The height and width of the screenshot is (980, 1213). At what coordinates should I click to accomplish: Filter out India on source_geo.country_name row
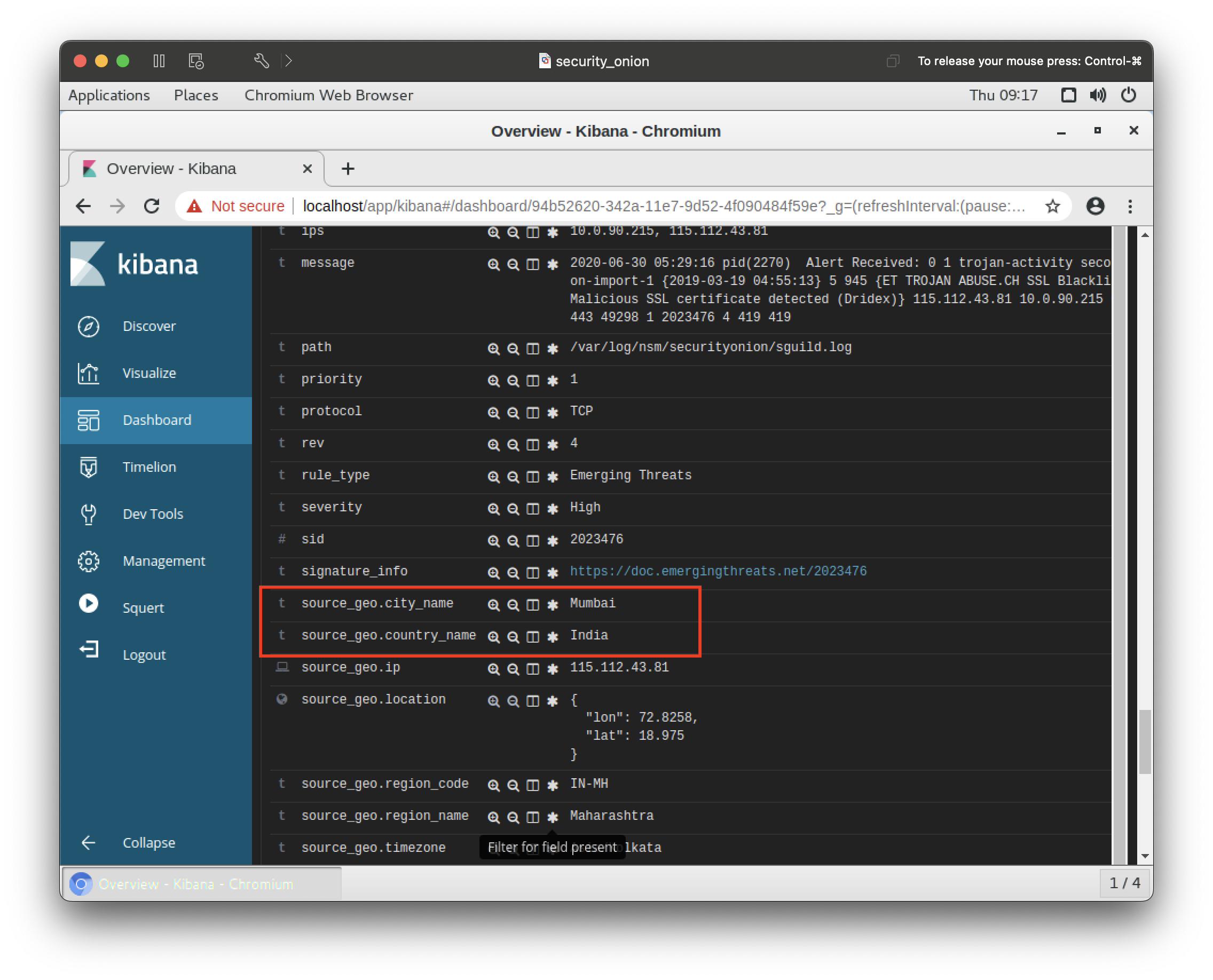pos(513,637)
